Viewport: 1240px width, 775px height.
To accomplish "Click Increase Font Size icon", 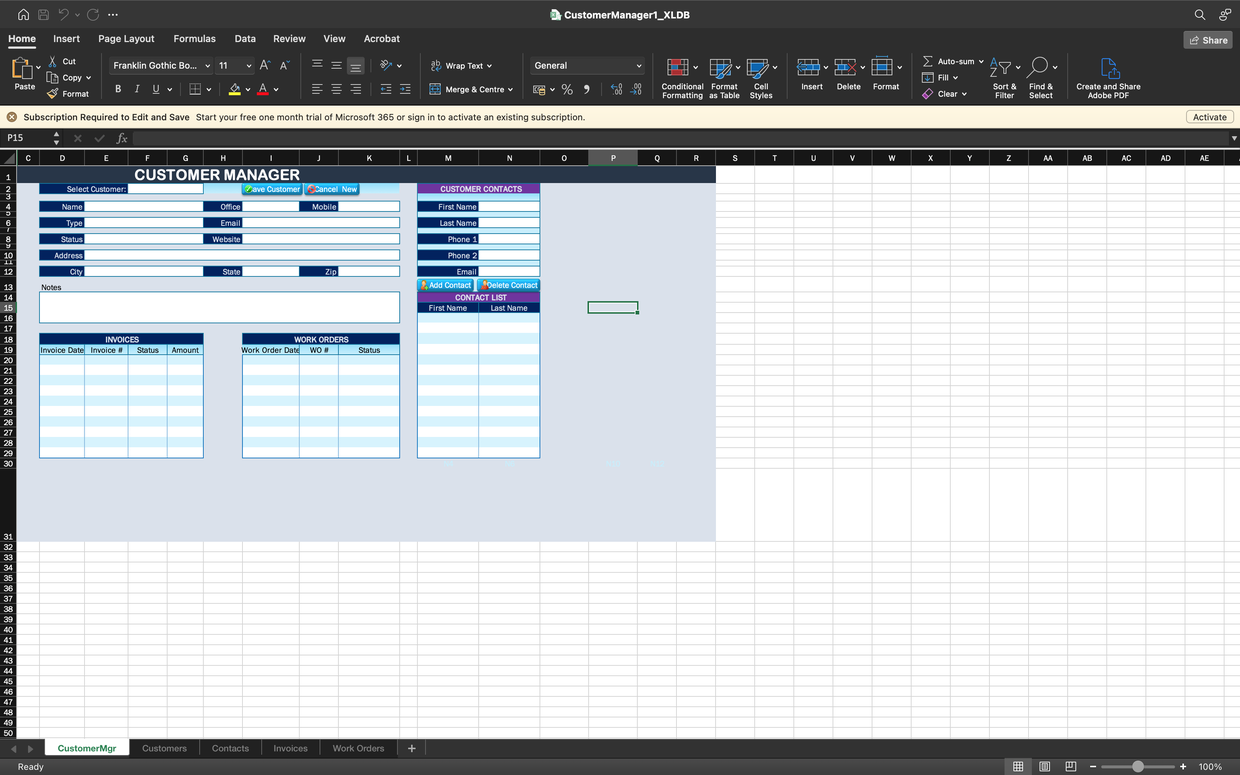I will 265,65.
